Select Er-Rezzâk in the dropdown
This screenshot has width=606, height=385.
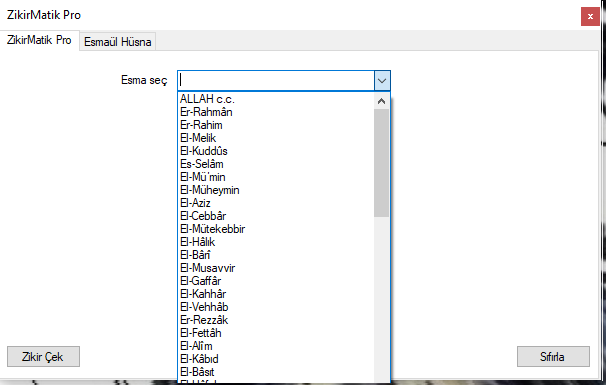click(276, 320)
